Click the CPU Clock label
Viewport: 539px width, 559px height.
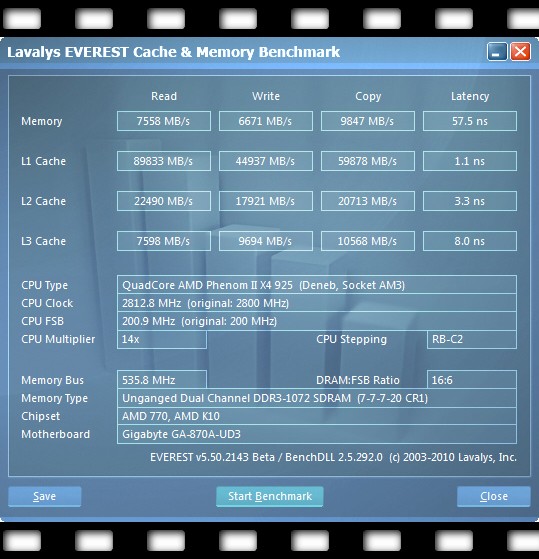click(x=47, y=303)
